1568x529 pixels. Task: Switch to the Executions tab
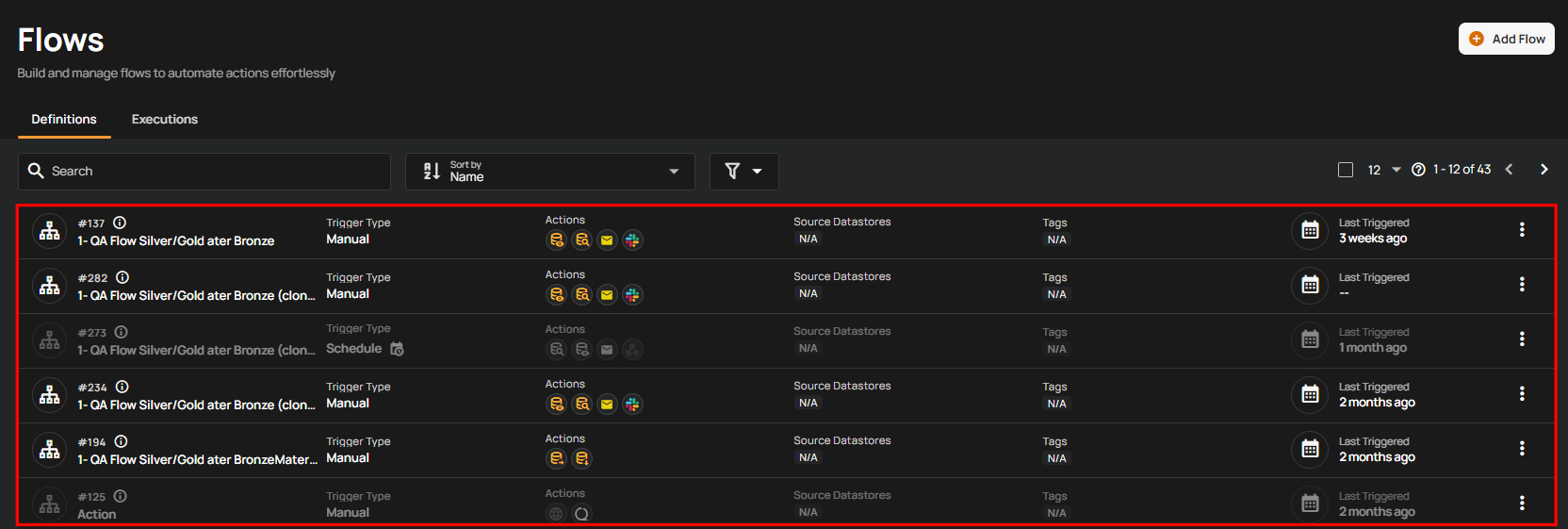[x=164, y=120]
